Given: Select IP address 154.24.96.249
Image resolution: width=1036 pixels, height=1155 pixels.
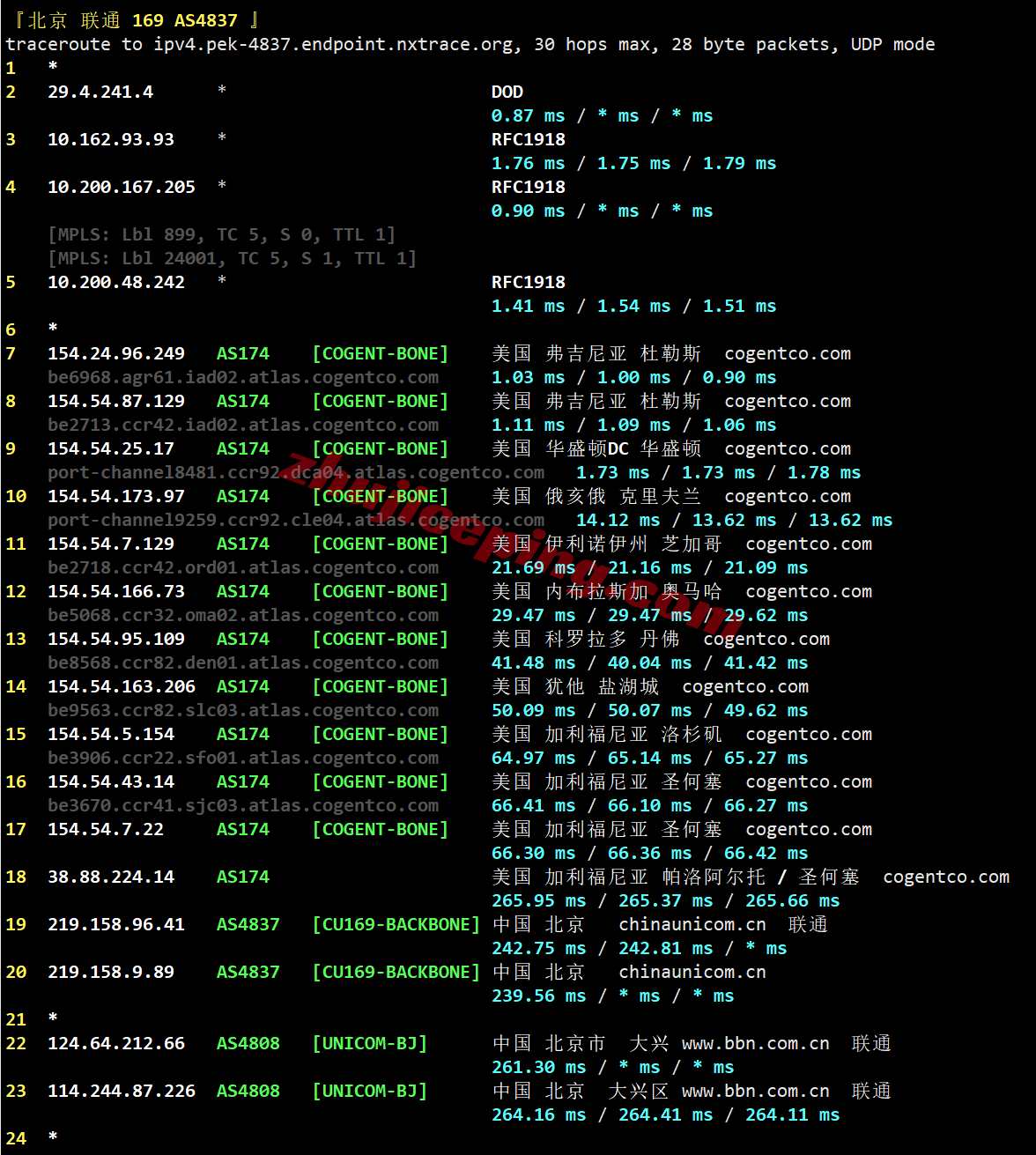Looking at the screenshot, I should coord(116,353).
